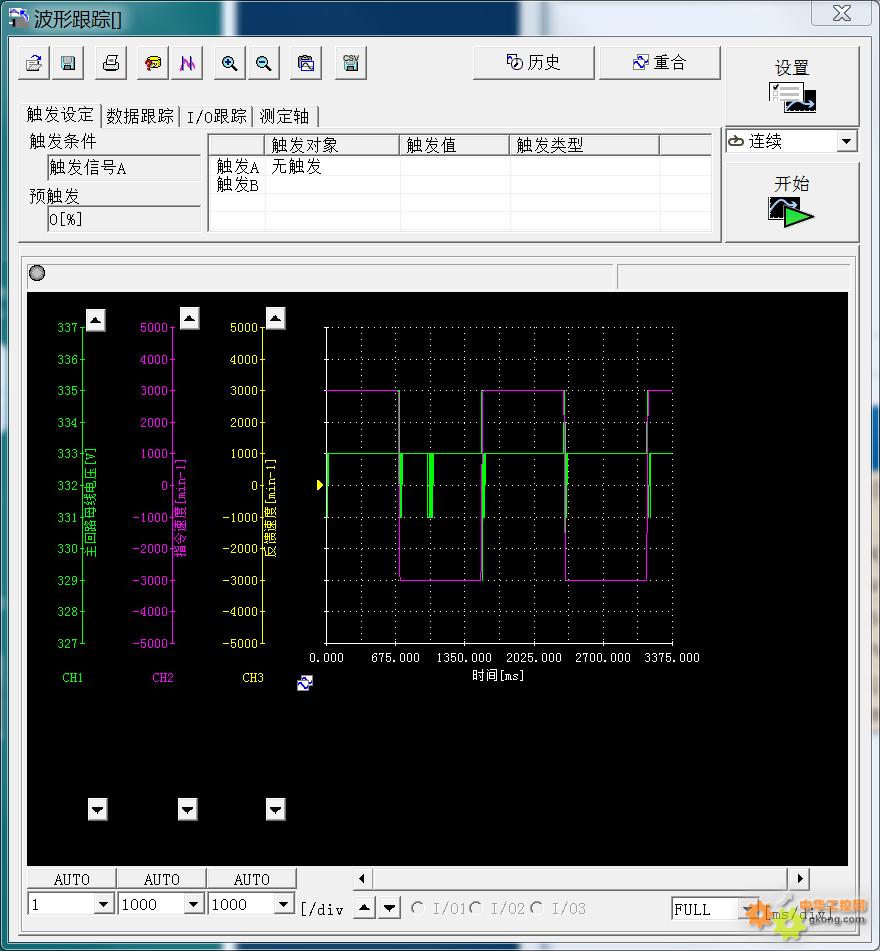880x951 pixels.
Task: Open the 连续 trace mode dropdown
Action: (x=847, y=142)
